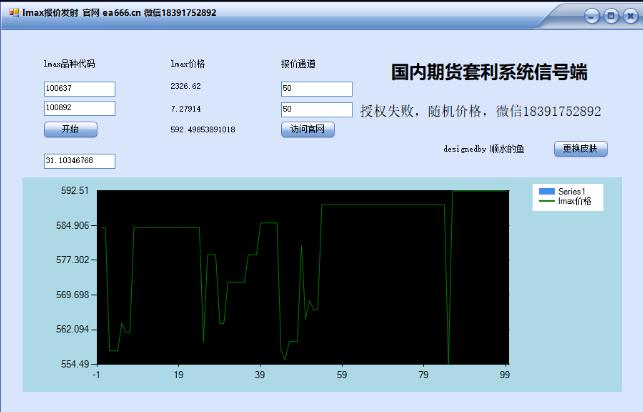Maximize the Imax报价发射 window
The height and width of the screenshot is (412, 643).
611,16
